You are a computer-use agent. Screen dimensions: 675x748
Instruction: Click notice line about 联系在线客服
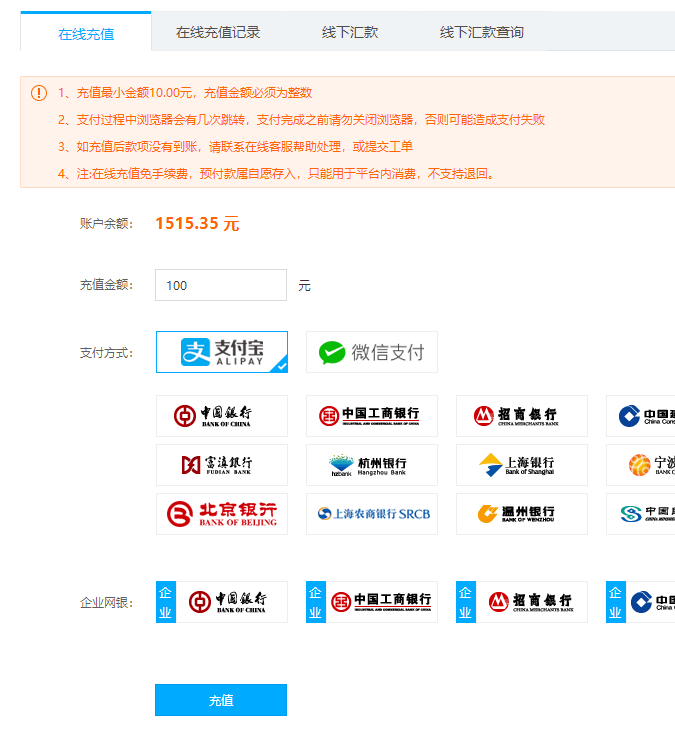click(235, 146)
